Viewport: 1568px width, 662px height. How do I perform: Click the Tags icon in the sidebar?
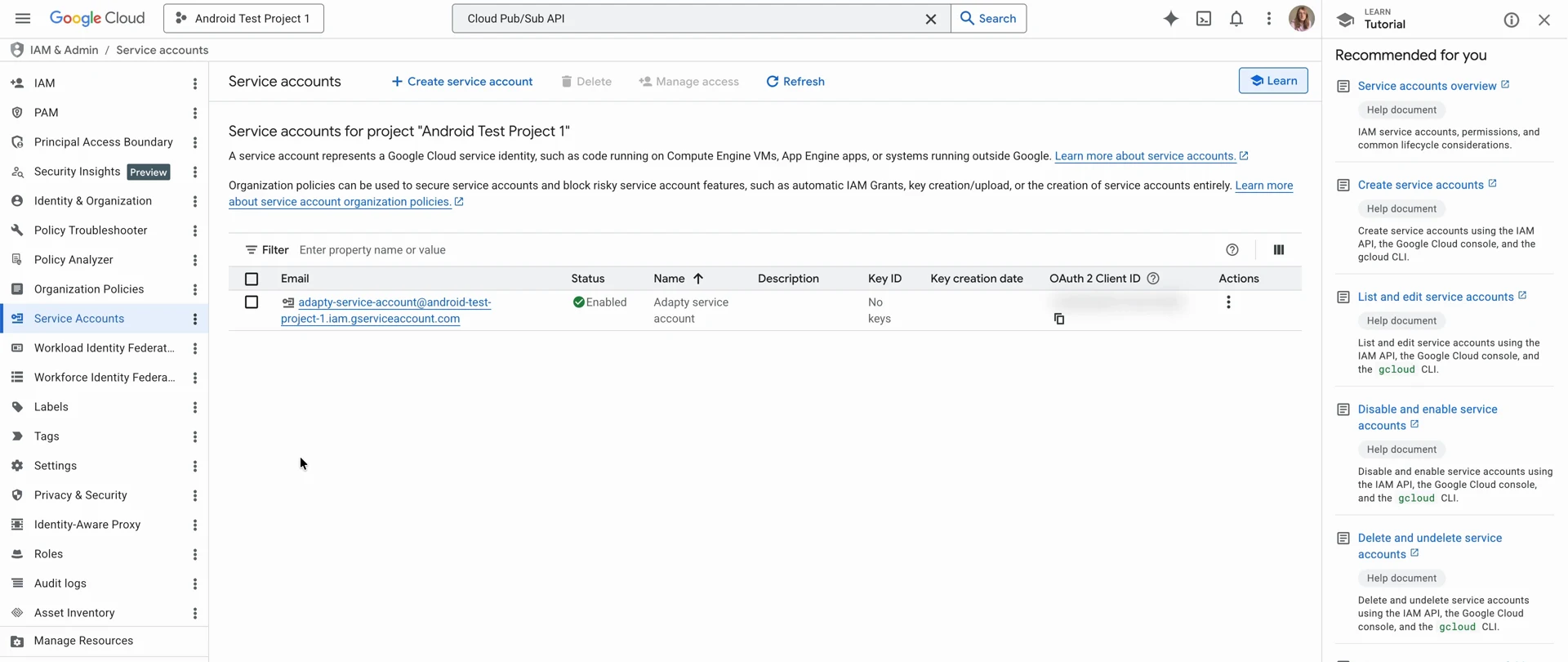click(x=17, y=436)
